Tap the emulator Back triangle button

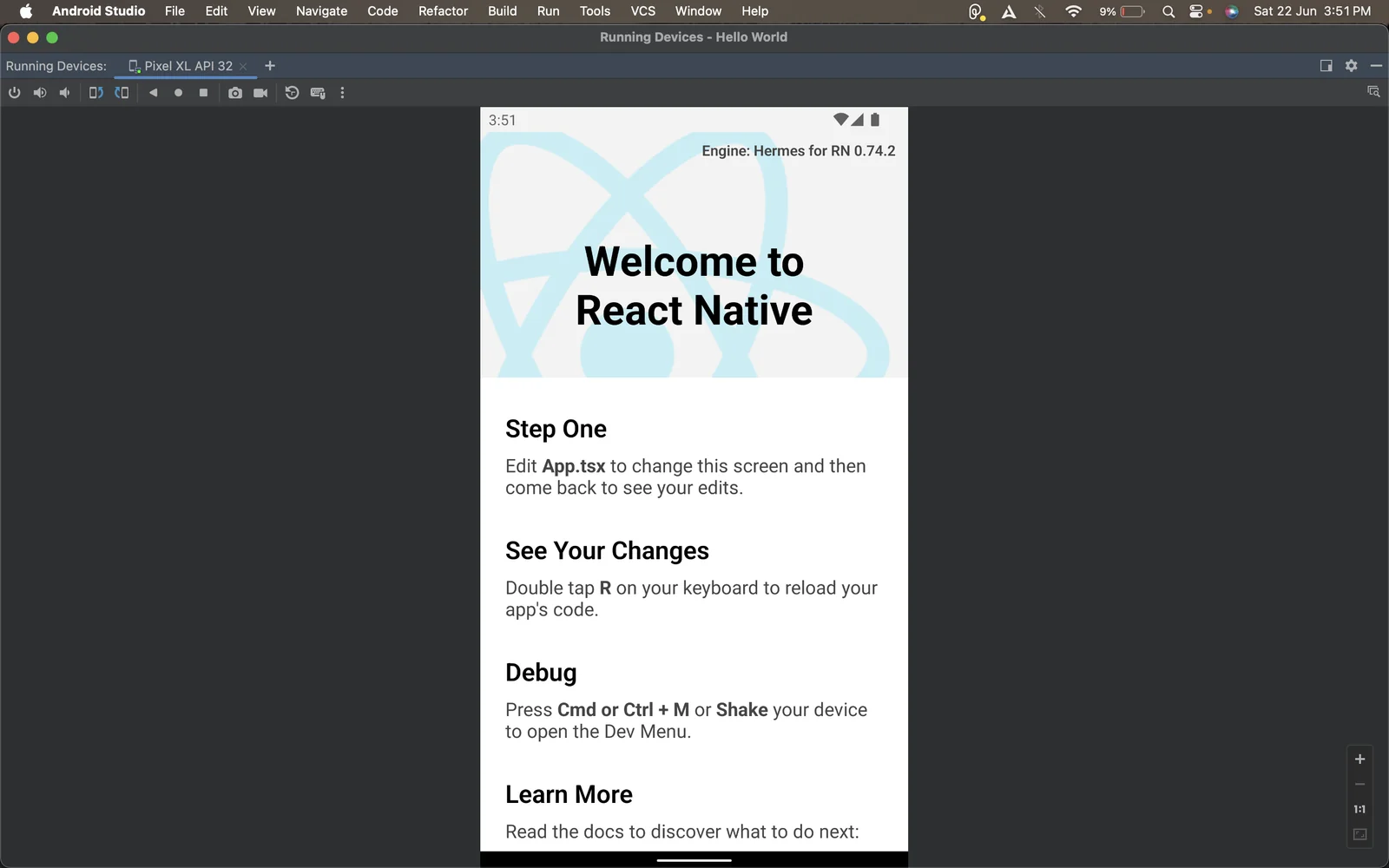(153, 93)
